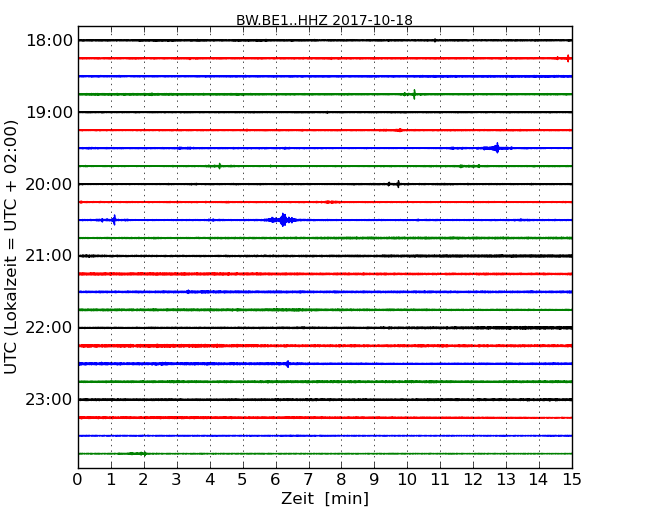
Task: Click x-axis tick label 5
Action: [x=243, y=479]
